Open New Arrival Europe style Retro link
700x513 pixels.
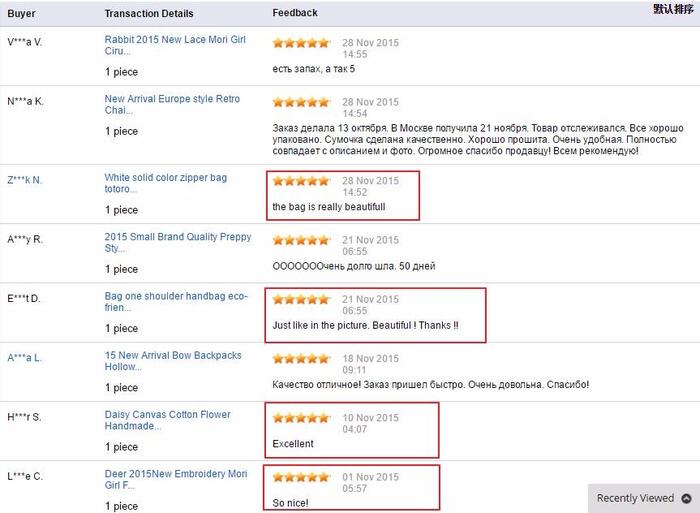(172, 104)
